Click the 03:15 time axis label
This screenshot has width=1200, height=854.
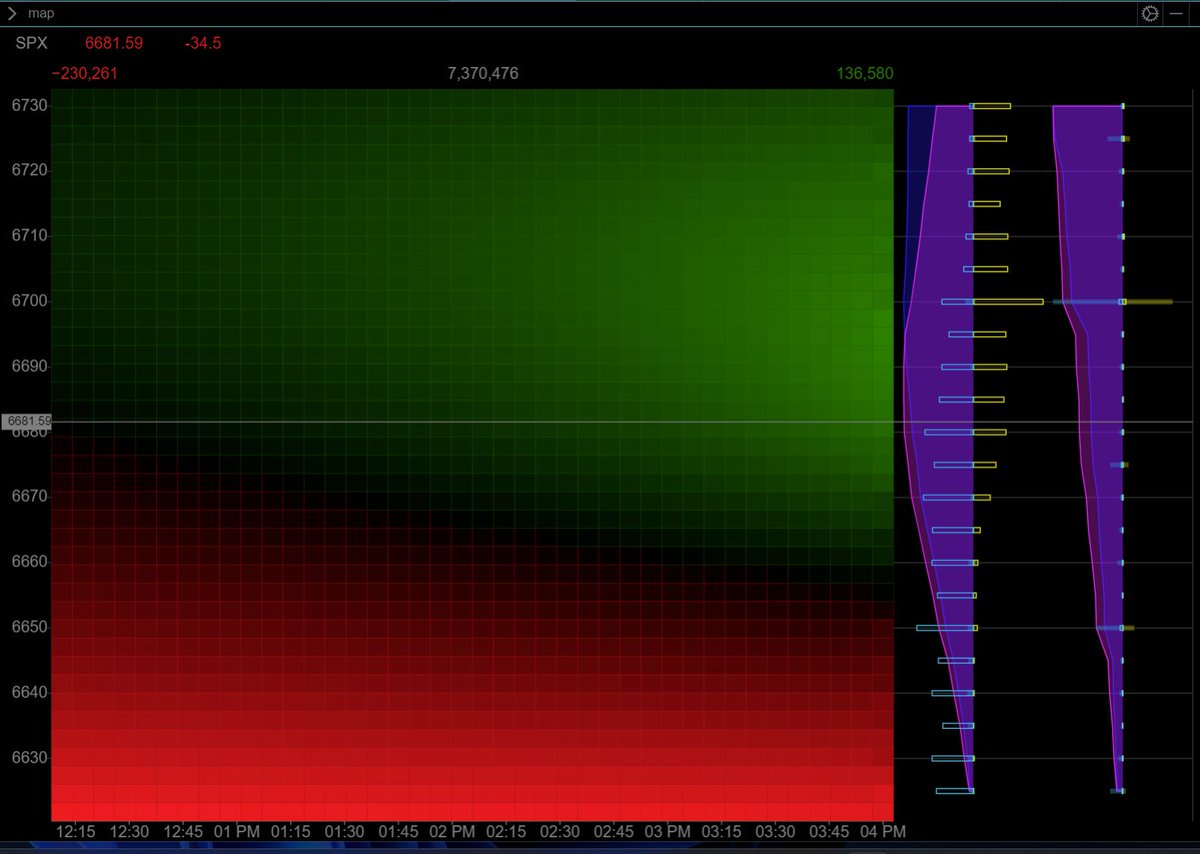tap(721, 832)
